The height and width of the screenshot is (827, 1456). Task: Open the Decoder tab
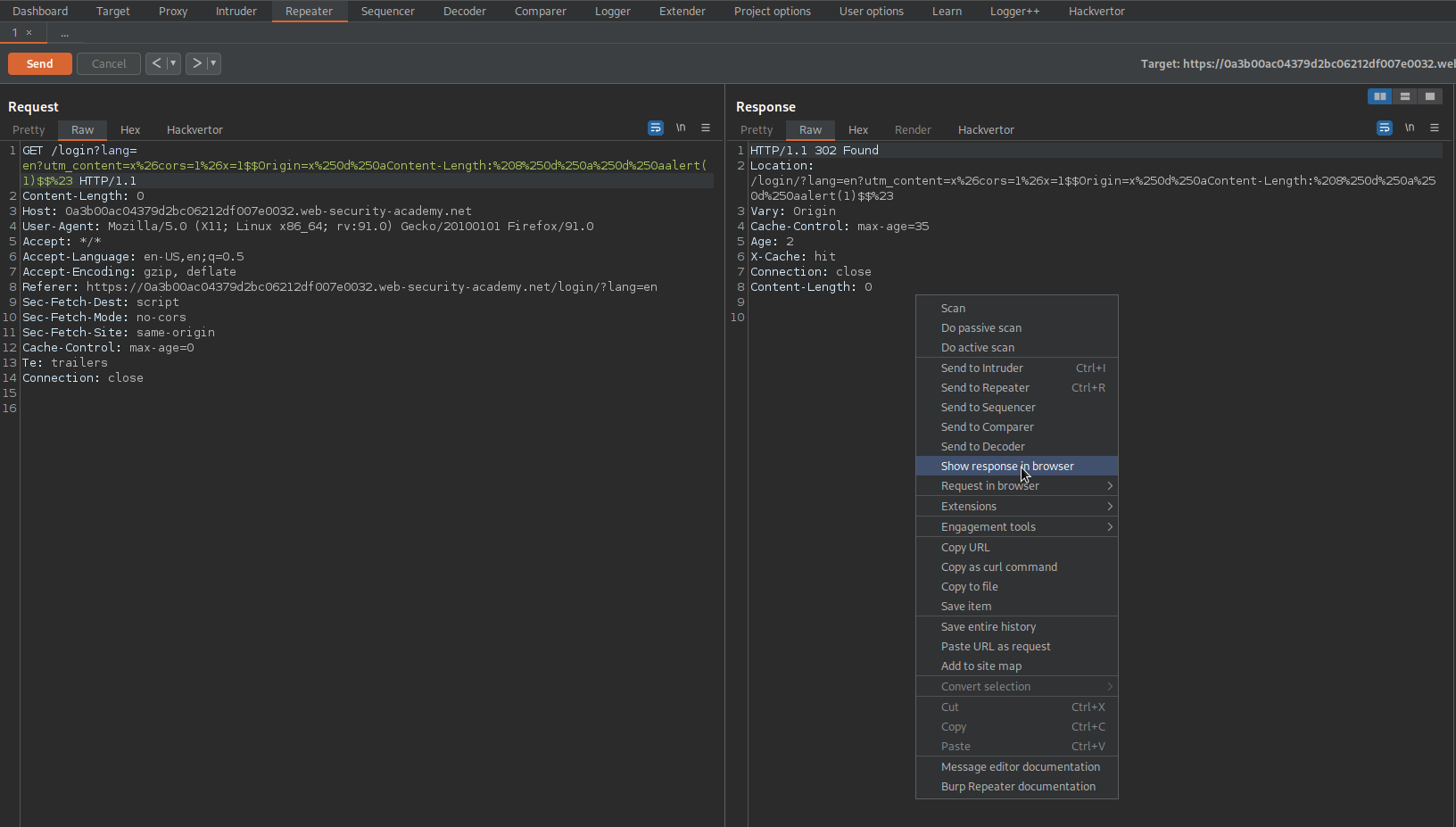click(465, 12)
